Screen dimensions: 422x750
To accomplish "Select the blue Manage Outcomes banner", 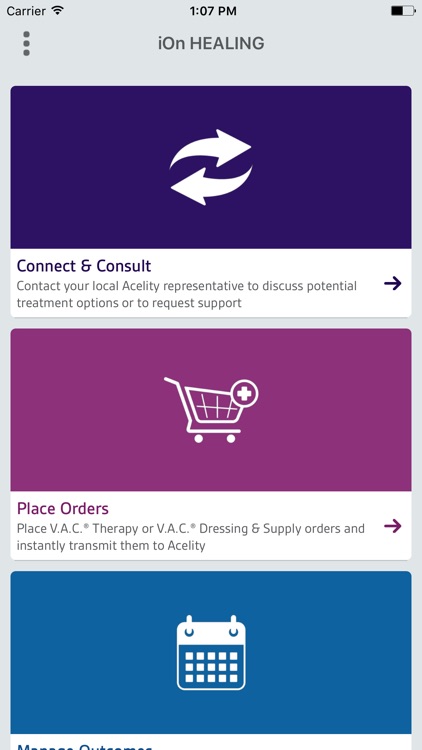I will pyautogui.click(x=211, y=652).
